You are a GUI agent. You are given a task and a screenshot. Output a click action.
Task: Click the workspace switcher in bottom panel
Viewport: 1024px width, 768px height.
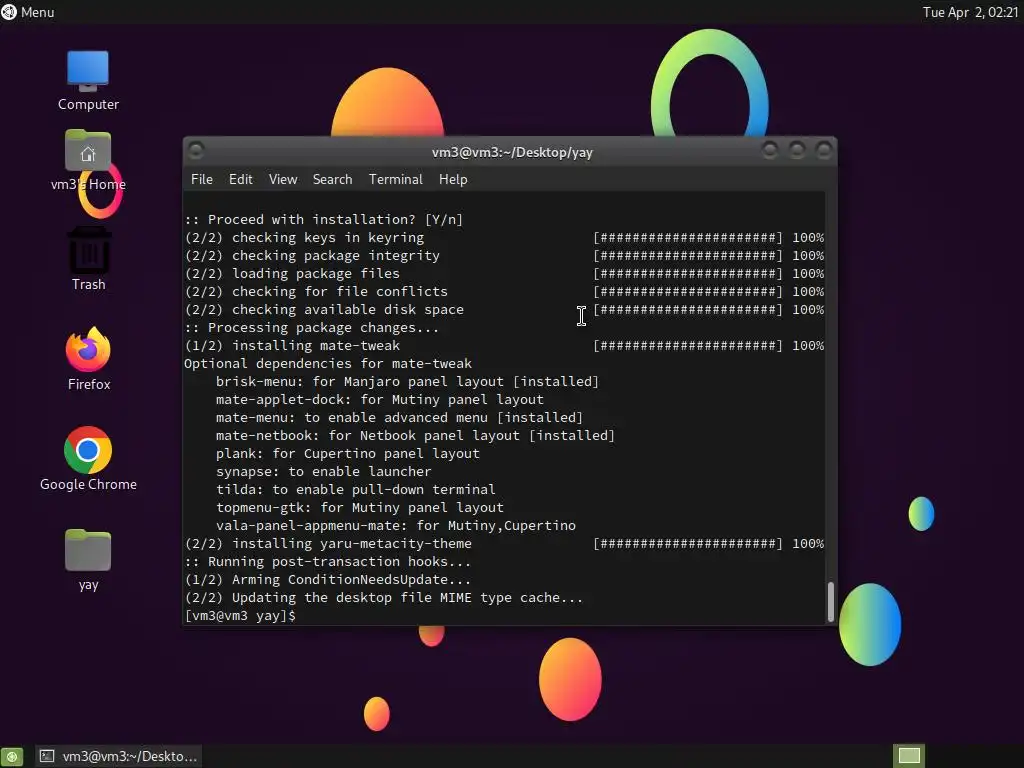point(909,756)
